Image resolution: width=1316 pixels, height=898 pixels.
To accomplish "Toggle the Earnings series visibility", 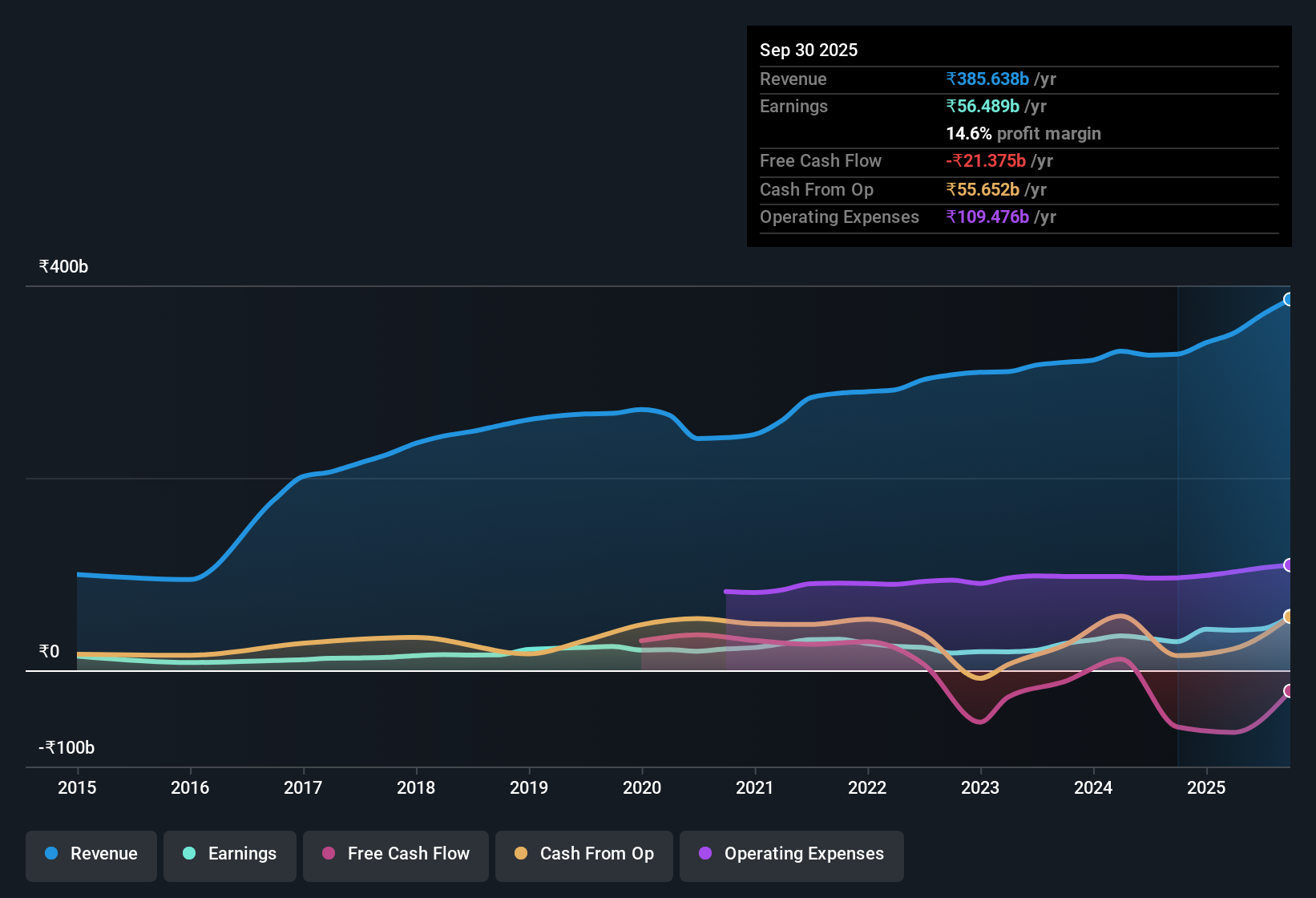I will [230, 855].
